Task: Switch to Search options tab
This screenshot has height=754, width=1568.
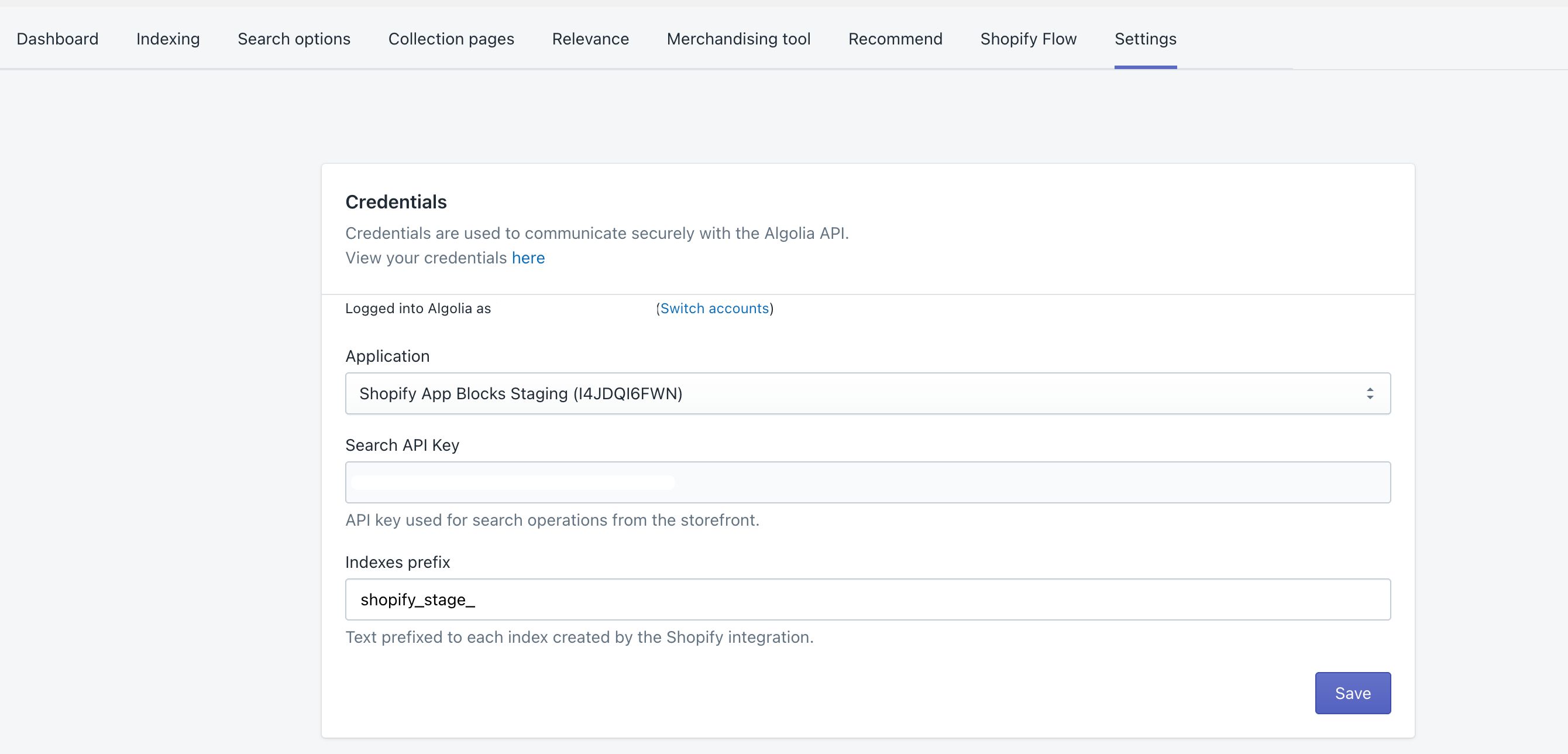Action: coord(293,39)
